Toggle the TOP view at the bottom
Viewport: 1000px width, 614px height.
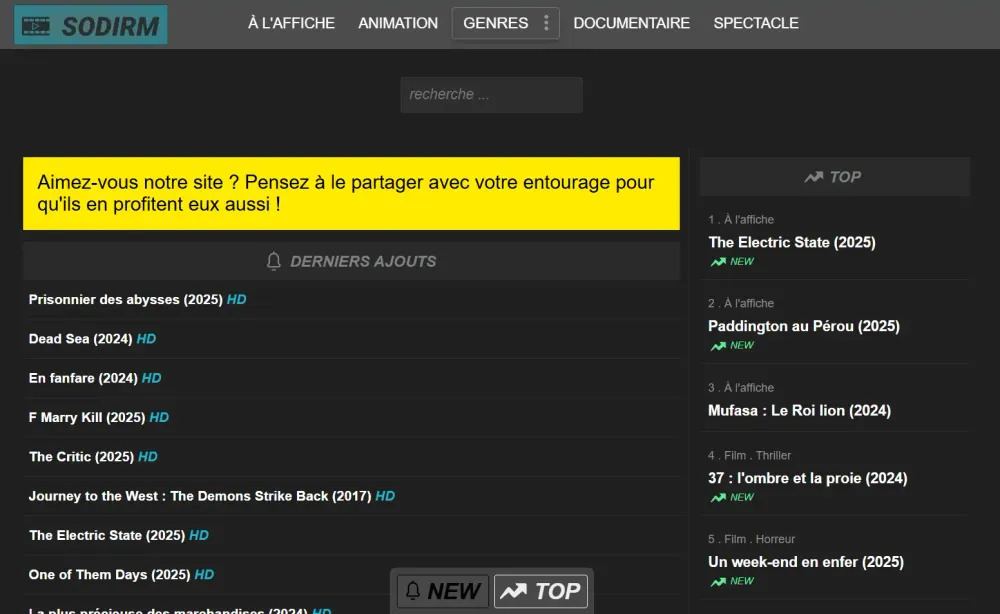pos(541,590)
